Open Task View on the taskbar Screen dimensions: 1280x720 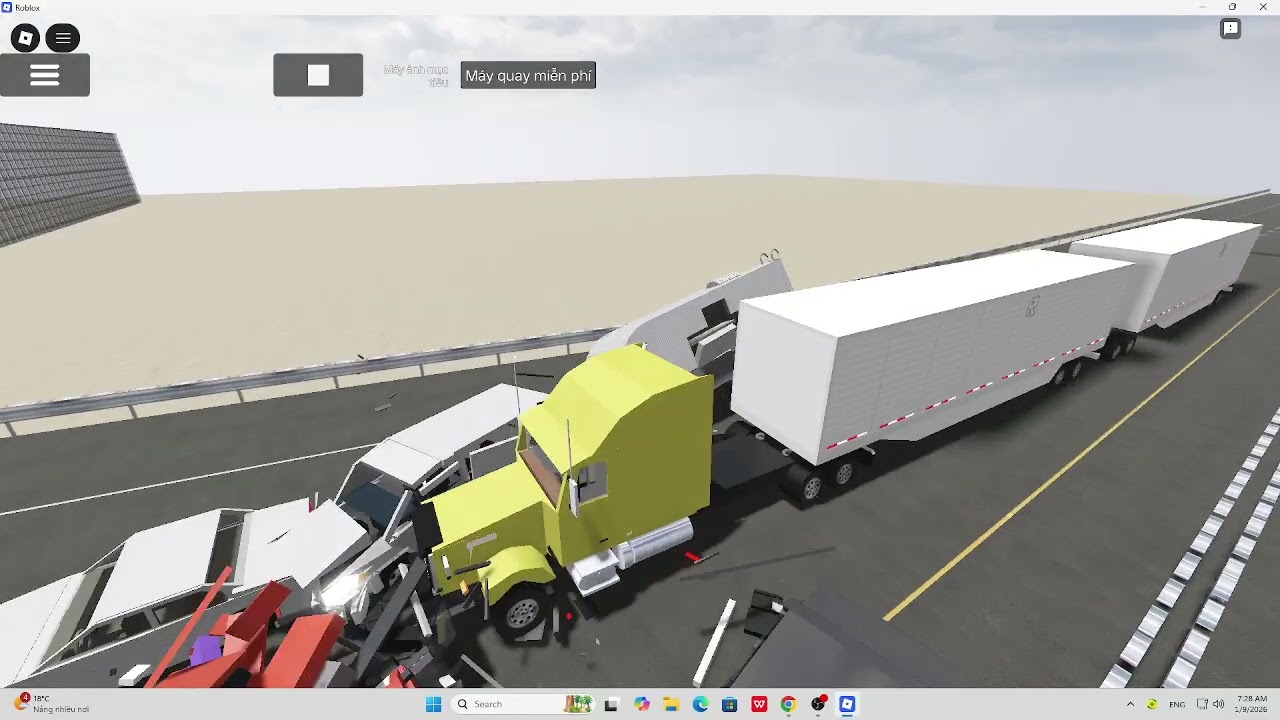612,704
